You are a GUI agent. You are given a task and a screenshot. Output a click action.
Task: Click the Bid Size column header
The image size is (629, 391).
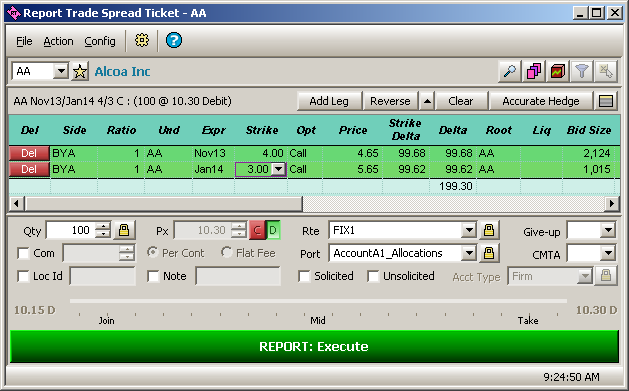589,130
